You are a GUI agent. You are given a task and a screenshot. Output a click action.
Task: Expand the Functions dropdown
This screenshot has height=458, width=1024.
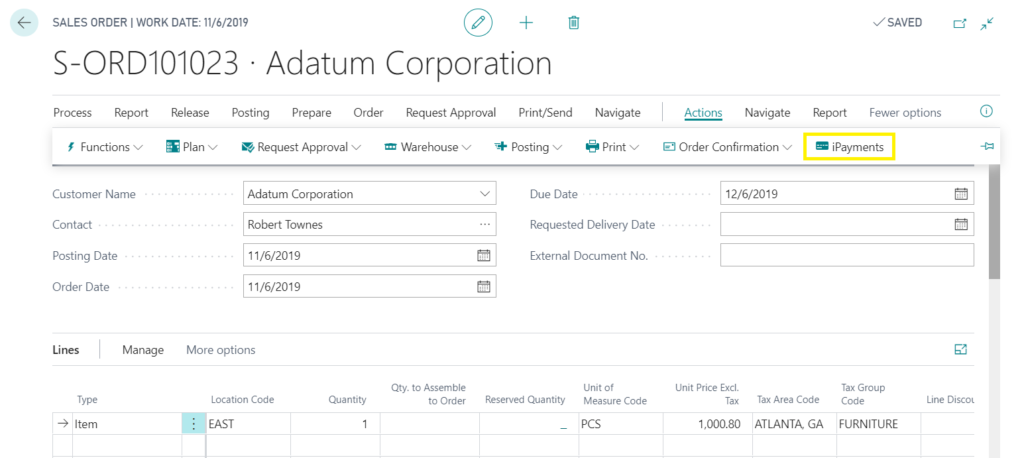click(104, 147)
